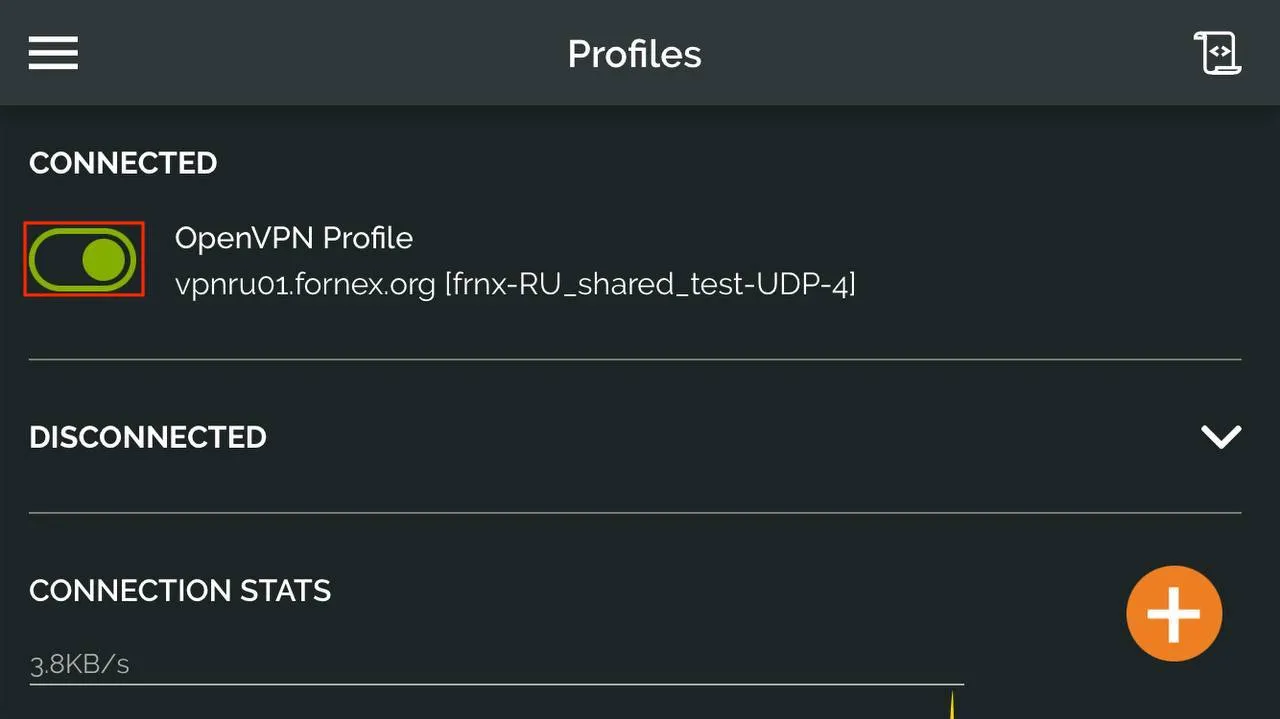This screenshot has width=1280, height=719.
Task: Open the log file icon in header
Action: [1217, 53]
